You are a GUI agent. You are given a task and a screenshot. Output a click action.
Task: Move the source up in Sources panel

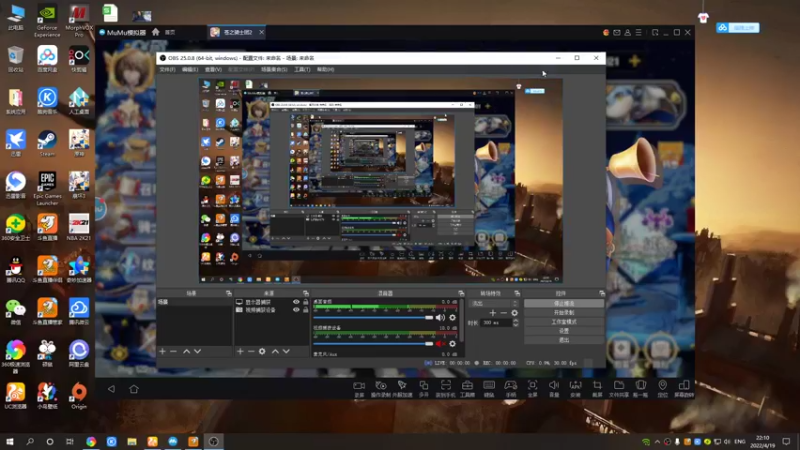point(275,352)
